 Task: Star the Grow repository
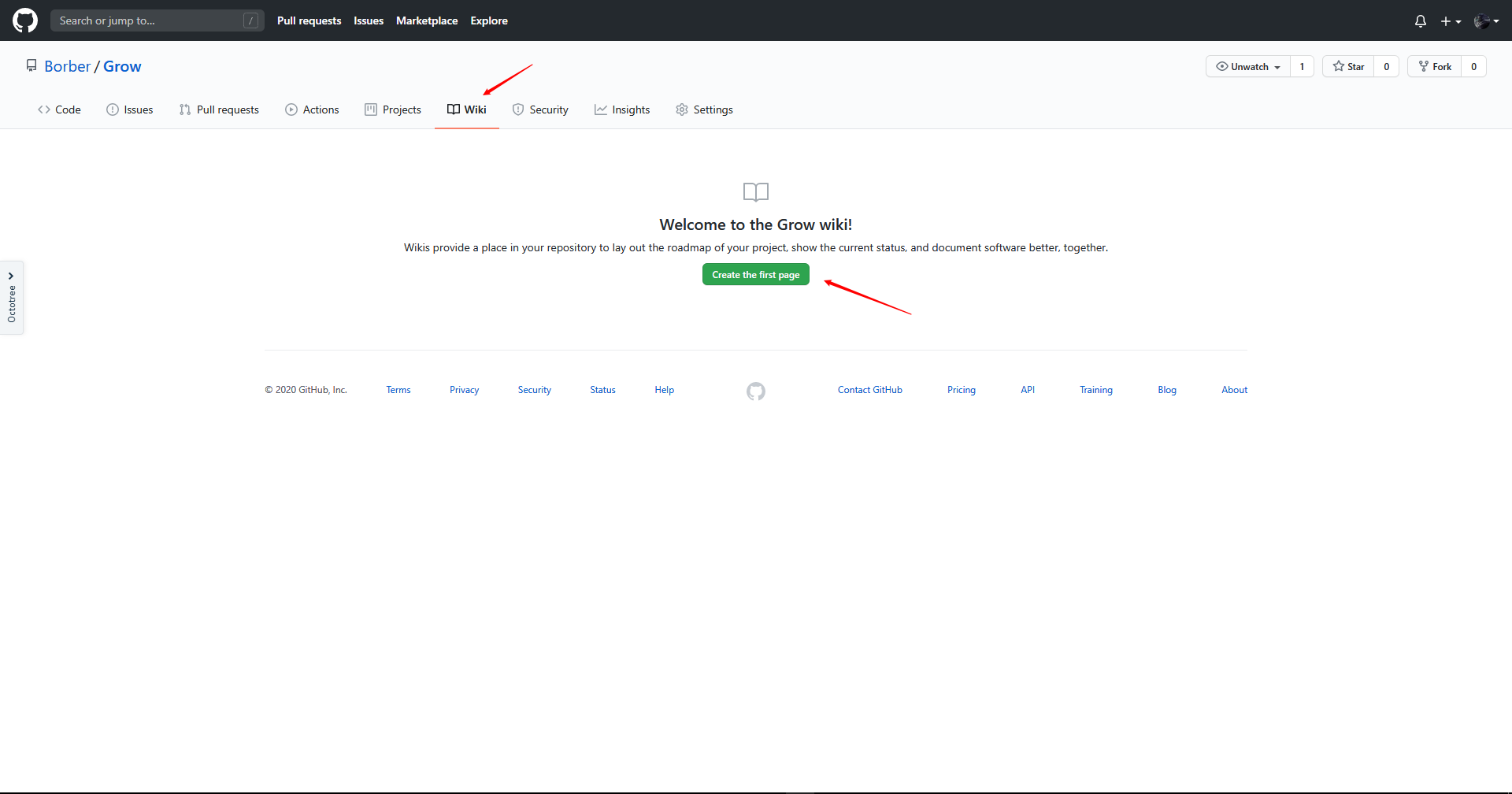(1347, 66)
